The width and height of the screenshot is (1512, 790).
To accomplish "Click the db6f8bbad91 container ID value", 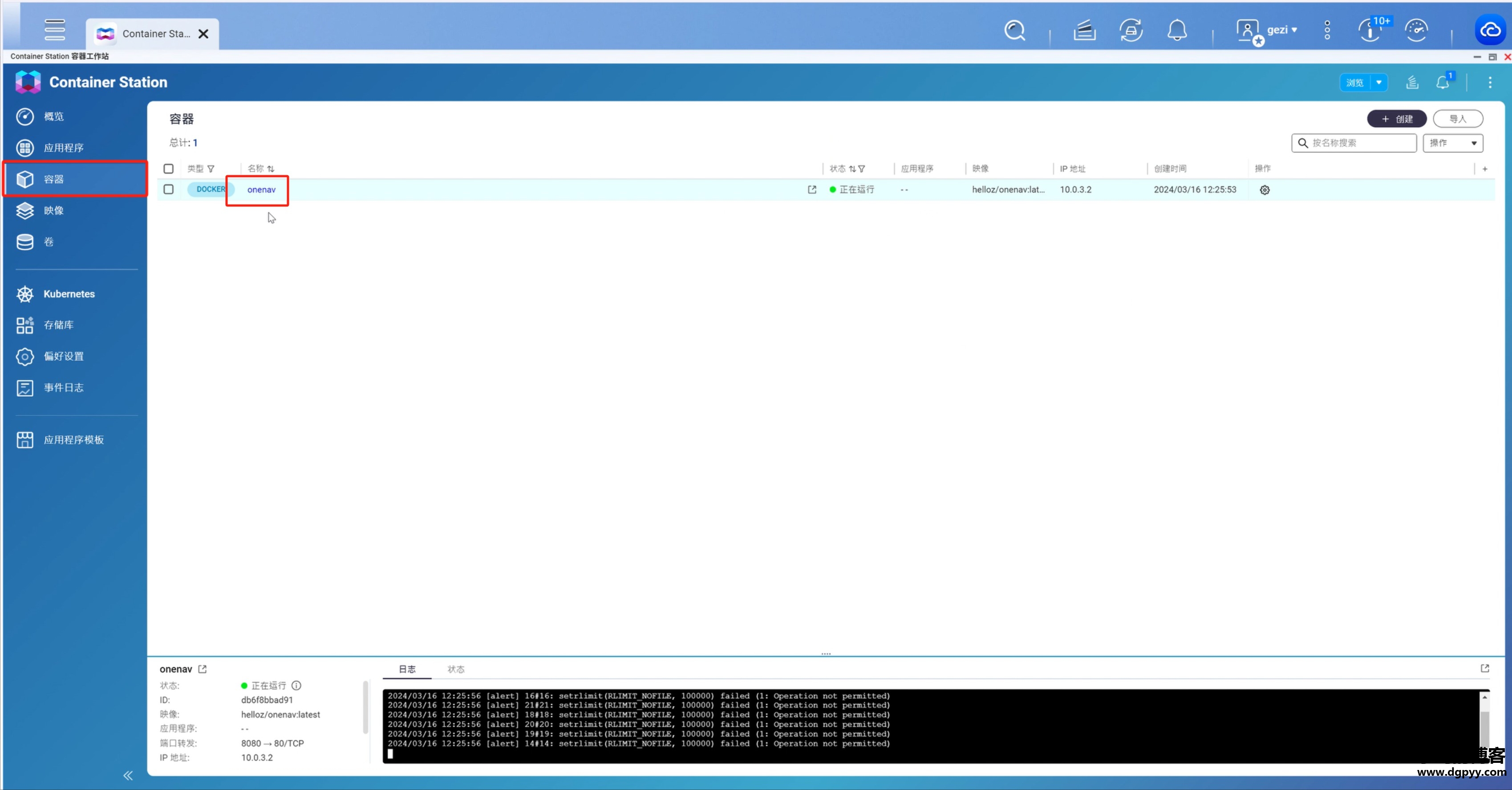I will [267, 700].
